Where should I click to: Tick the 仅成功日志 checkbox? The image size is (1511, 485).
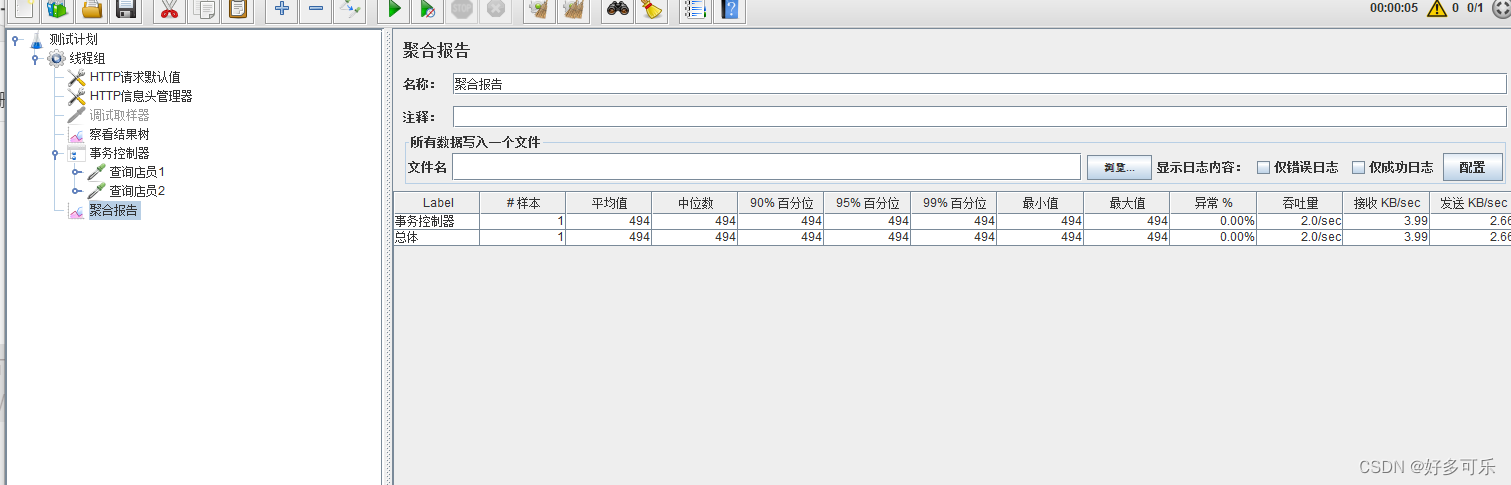(1358, 167)
